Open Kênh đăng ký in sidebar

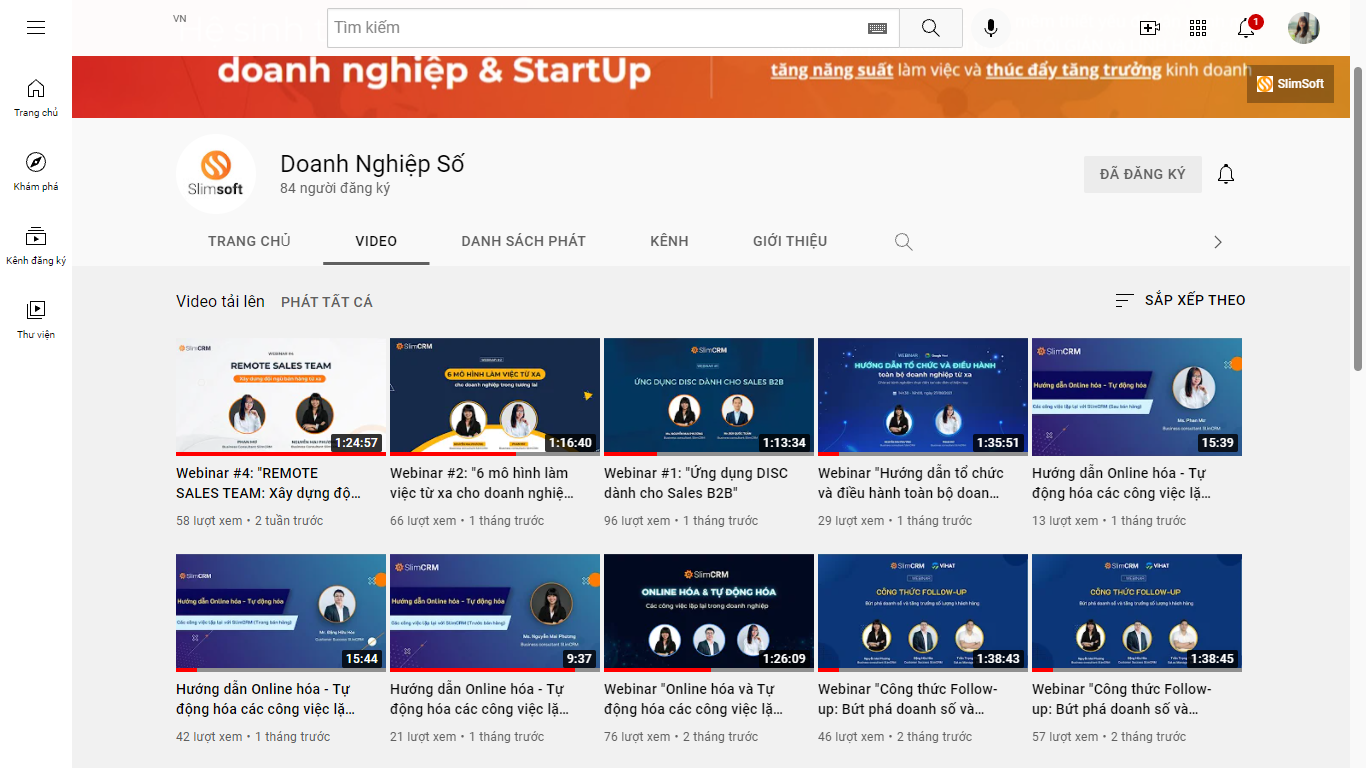(36, 246)
